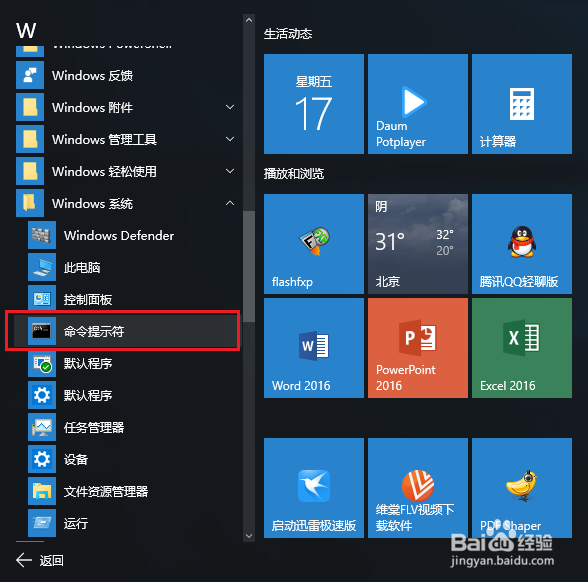Screen dimensions: 588x582
Task: Click the 默认程序 gear icon
Action: tap(42, 395)
